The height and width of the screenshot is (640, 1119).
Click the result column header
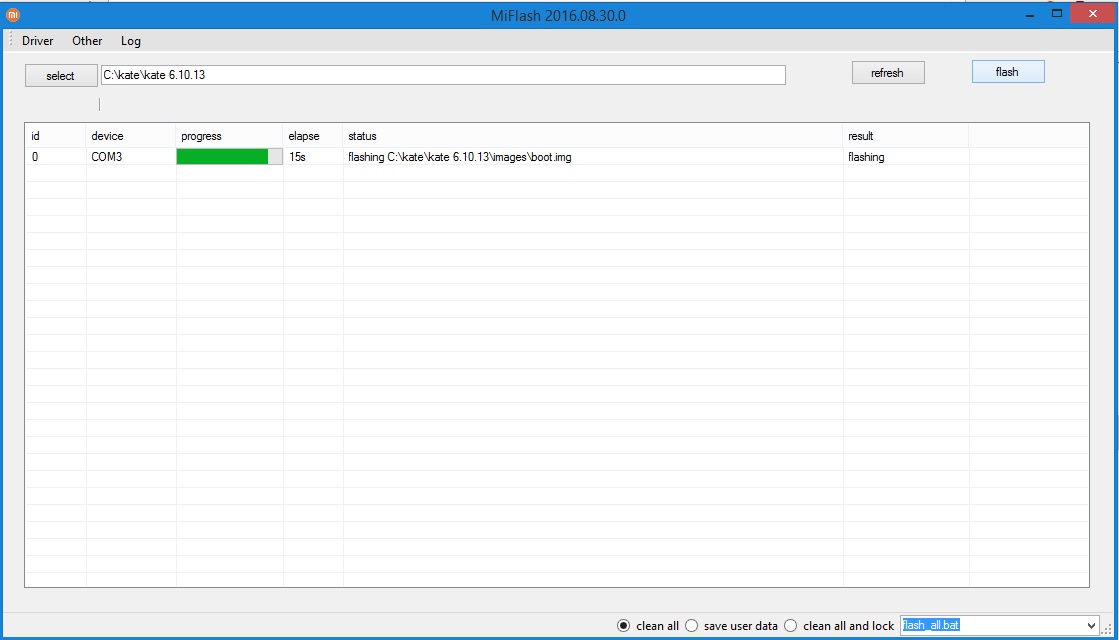906,136
